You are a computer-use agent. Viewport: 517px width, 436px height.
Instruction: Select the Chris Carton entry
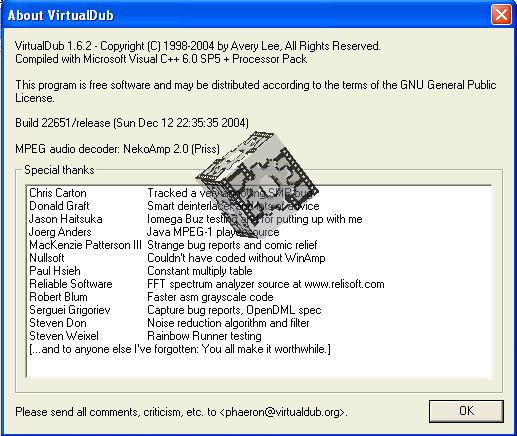point(258,193)
